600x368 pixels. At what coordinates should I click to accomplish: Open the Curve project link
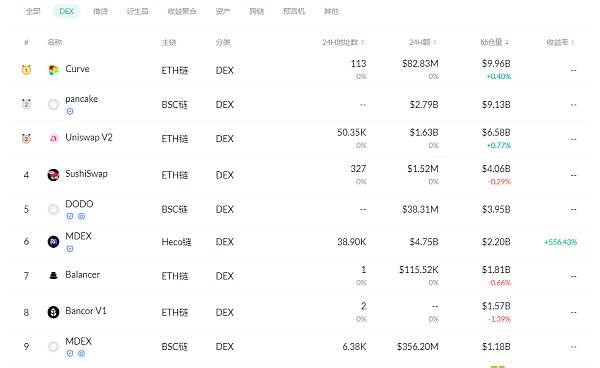pyautogui.click(x=77, y=69)
